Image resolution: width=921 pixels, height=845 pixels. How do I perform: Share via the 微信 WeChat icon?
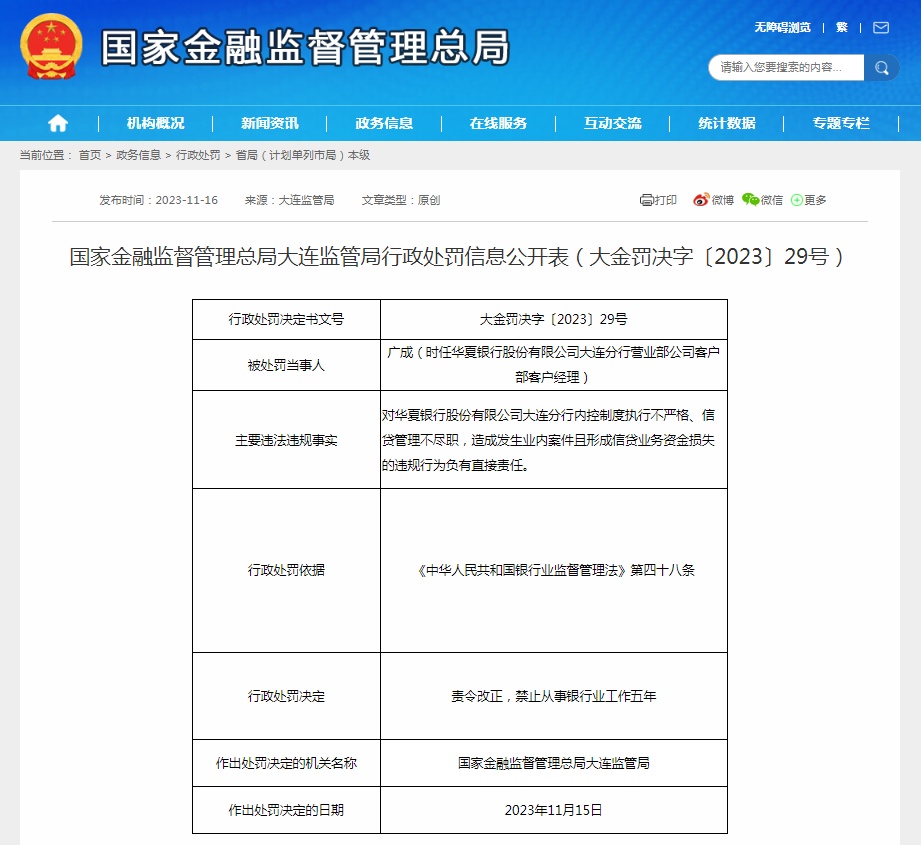(751, 200)
